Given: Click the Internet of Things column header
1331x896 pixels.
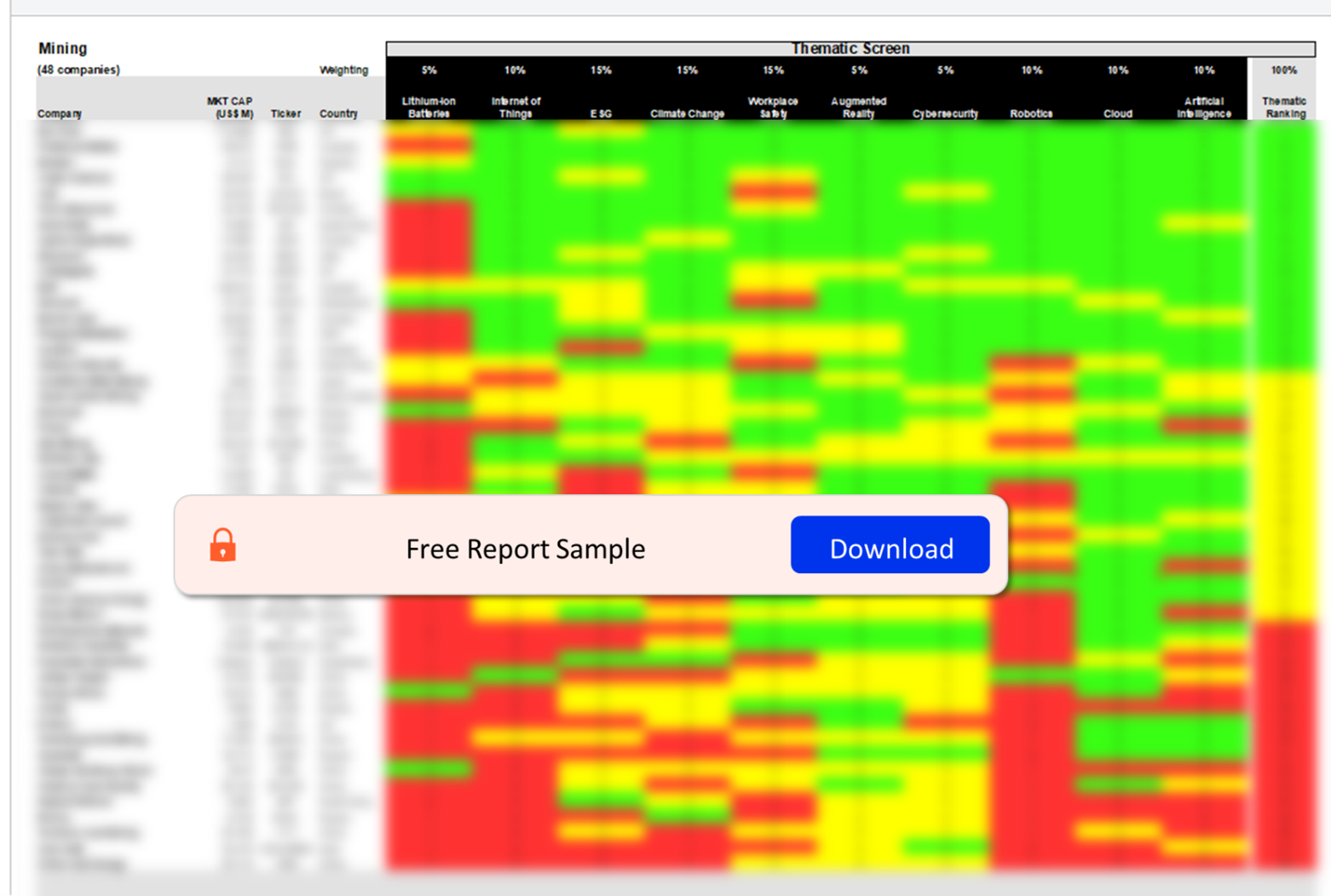Looking at the screenshot, I should pos(516,107).
